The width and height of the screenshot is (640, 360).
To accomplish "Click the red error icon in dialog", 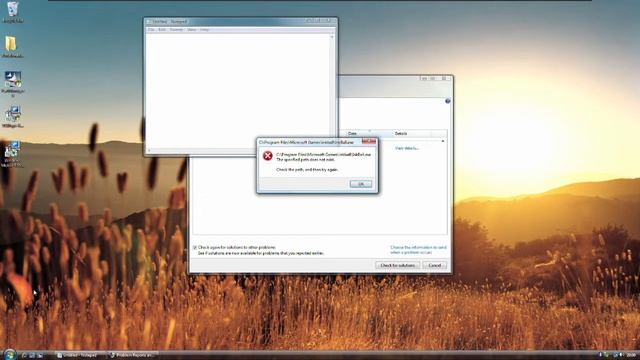I will [267, 156].
